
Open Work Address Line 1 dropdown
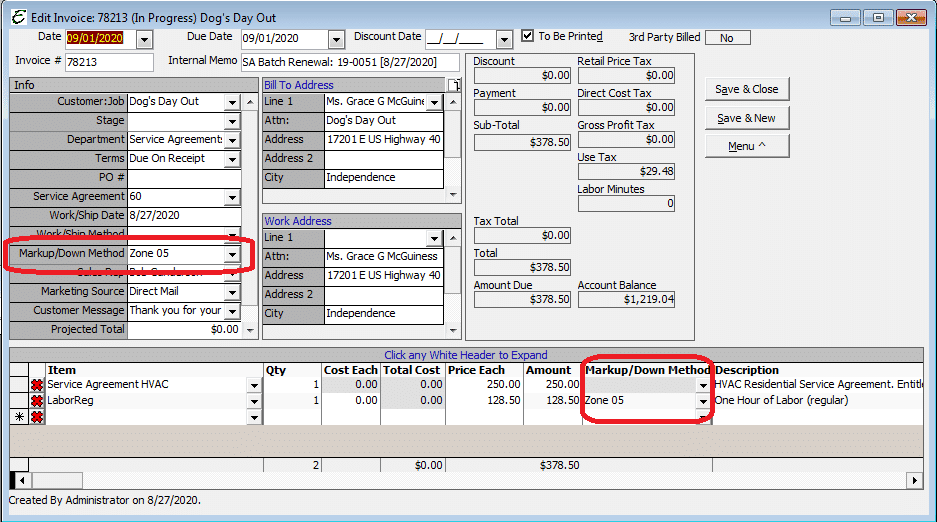(x=434, y=239)
